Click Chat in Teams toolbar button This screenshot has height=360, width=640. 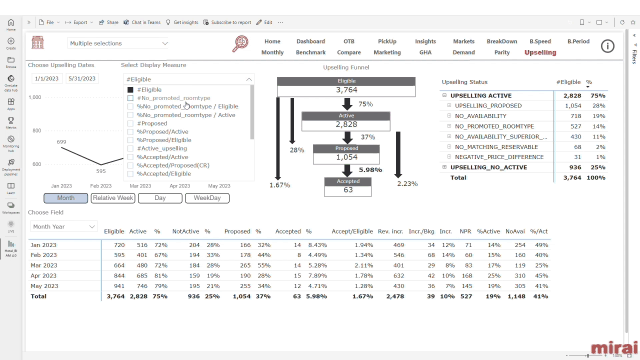[142, 22]
